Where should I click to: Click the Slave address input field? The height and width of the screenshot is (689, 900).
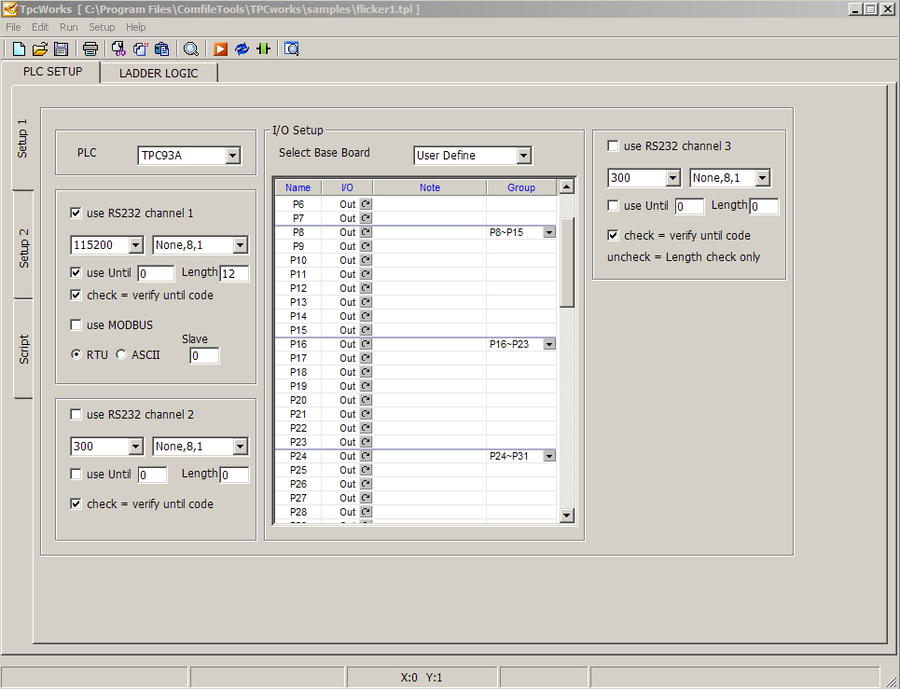point(204,356)
